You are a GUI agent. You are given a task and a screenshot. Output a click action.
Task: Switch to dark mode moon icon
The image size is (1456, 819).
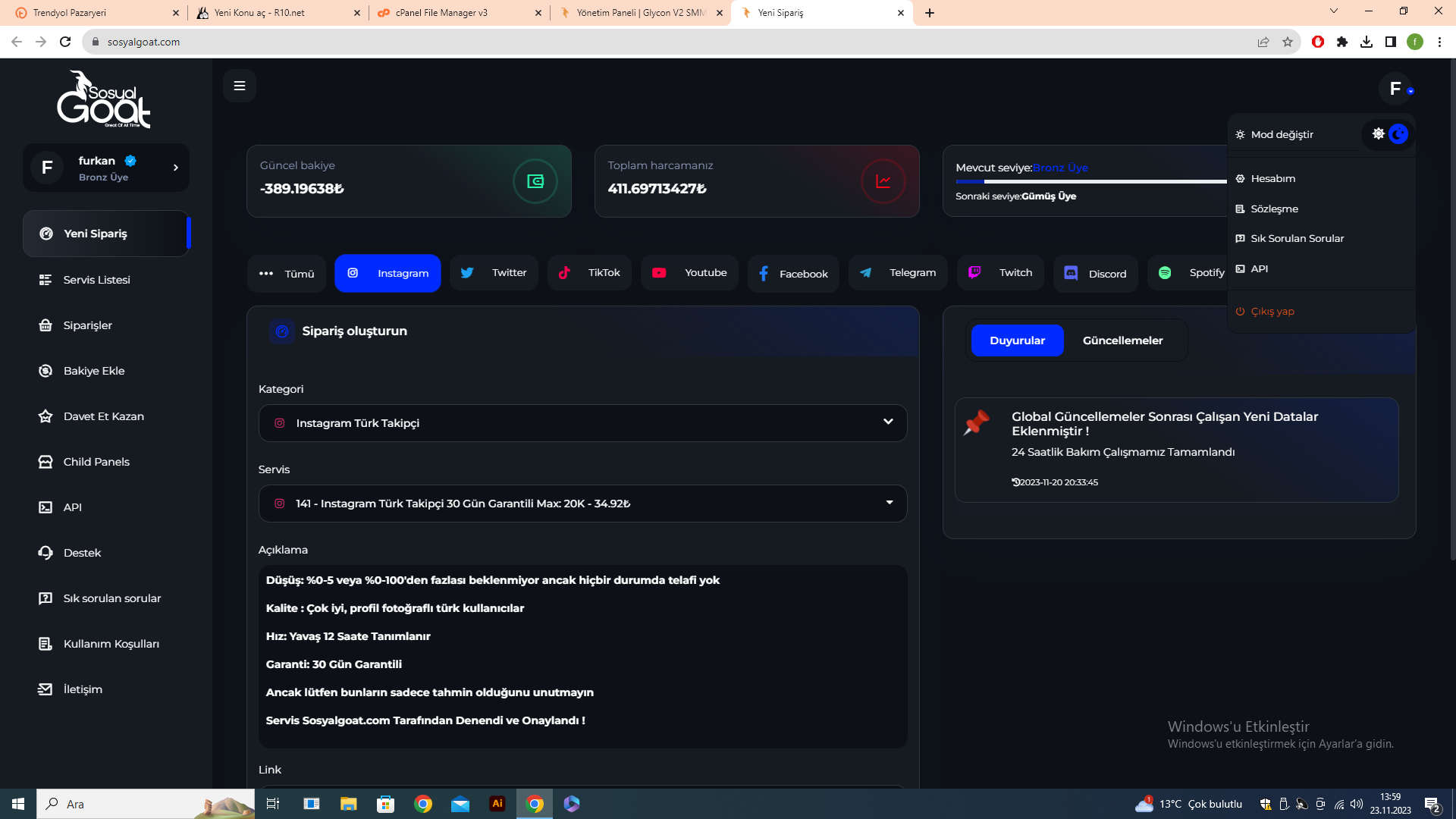click(x=1398, y=134)
